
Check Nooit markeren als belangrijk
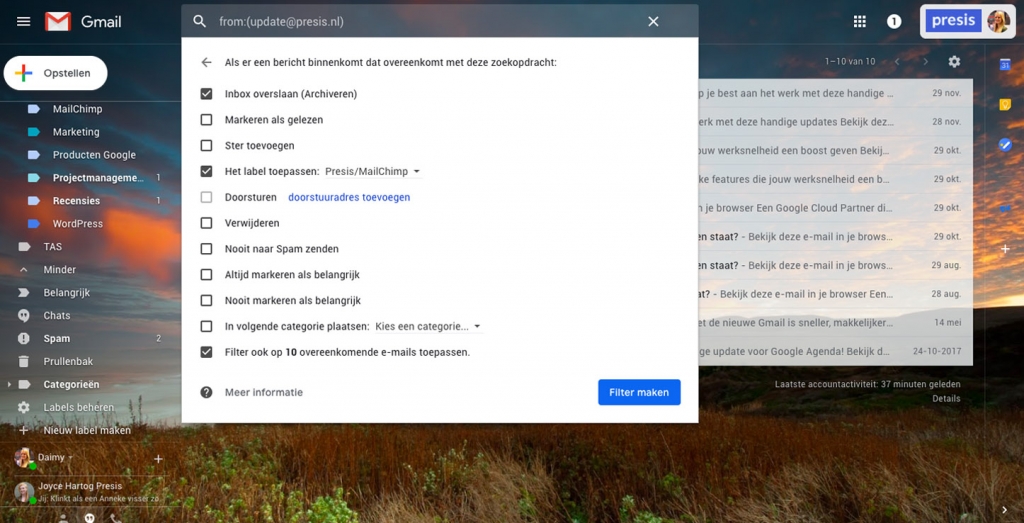(x=206, y=300)
